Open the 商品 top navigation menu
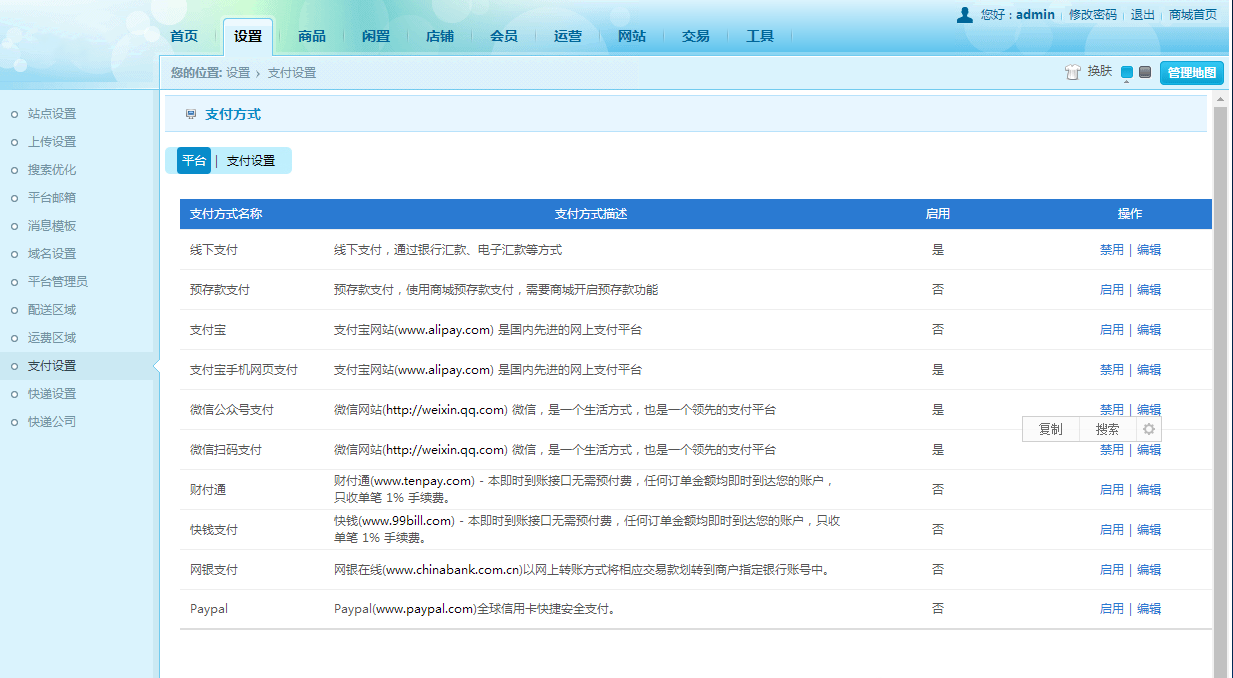The height and width of the screenshot is (678, 1233). (312, 36)
